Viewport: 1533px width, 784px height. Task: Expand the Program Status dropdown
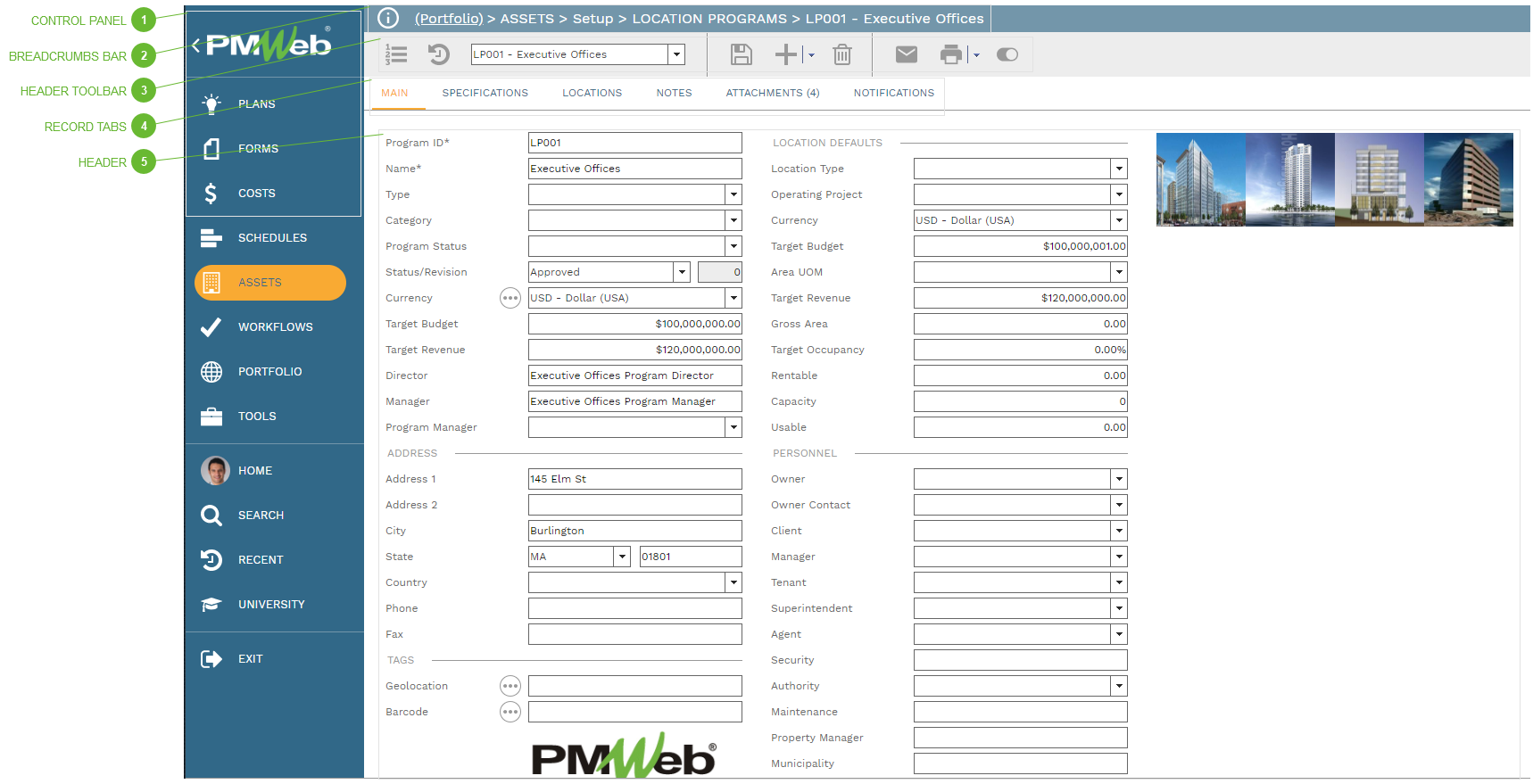[x=733, y=246]
